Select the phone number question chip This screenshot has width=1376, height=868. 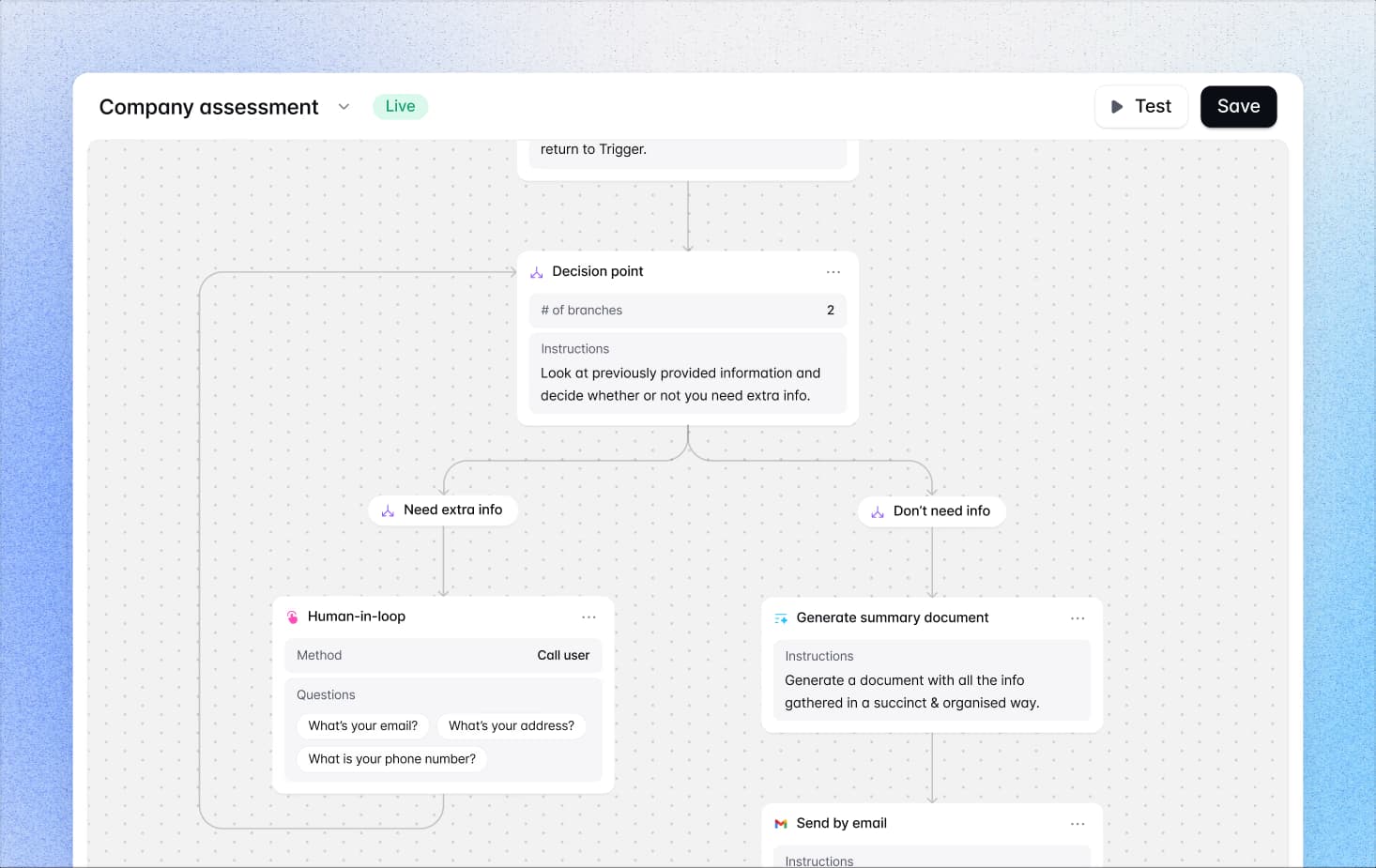[391, 758]
